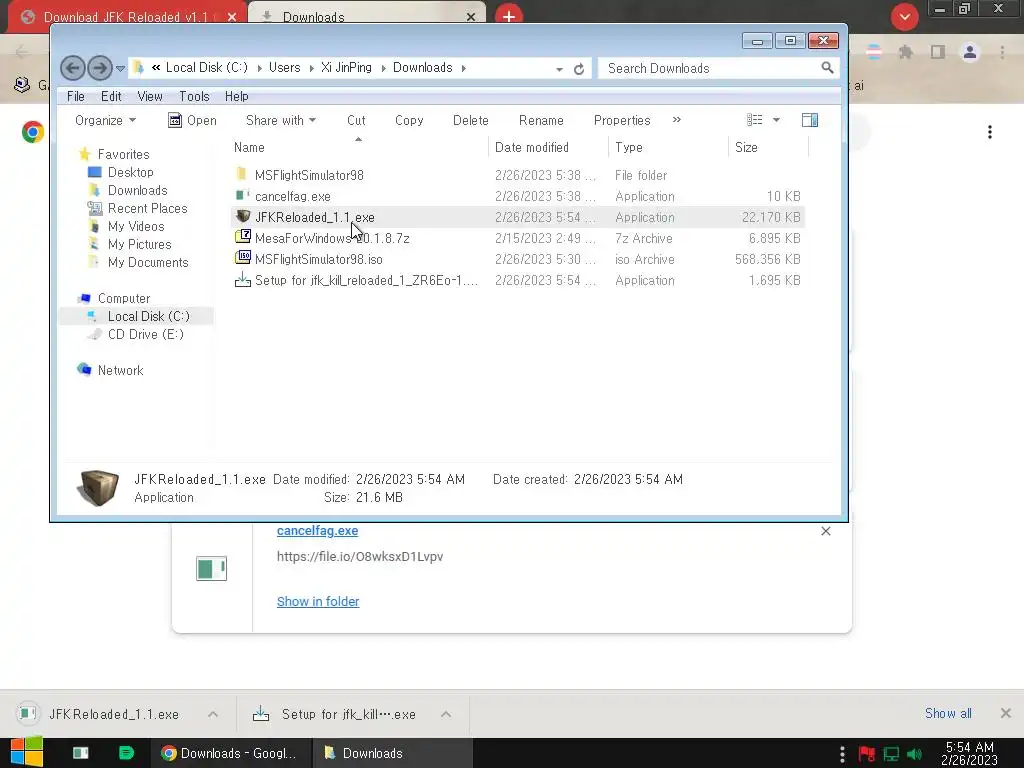Open the Tools menu
1024x768 pixels.
pos(194,96)
